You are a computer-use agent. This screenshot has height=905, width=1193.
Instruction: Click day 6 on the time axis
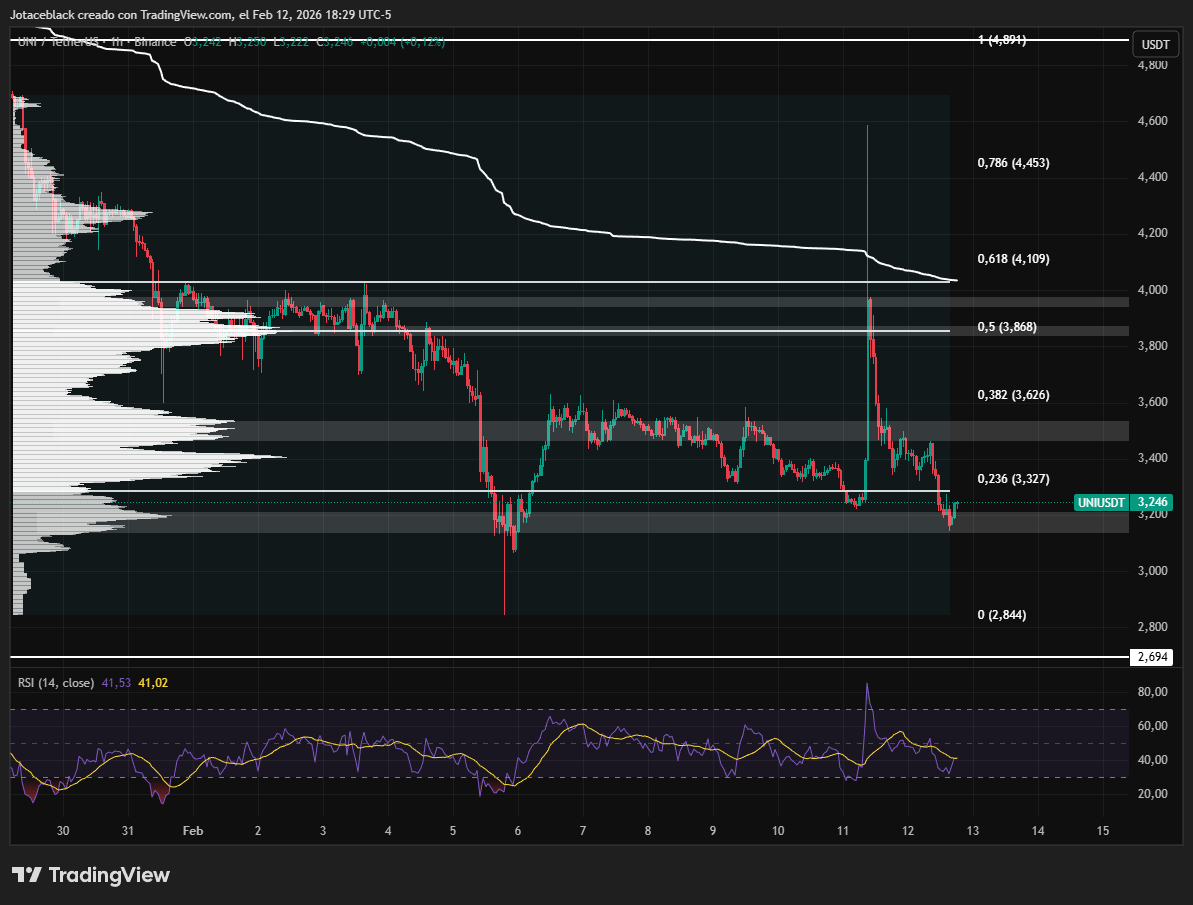[x=518, y=831]
